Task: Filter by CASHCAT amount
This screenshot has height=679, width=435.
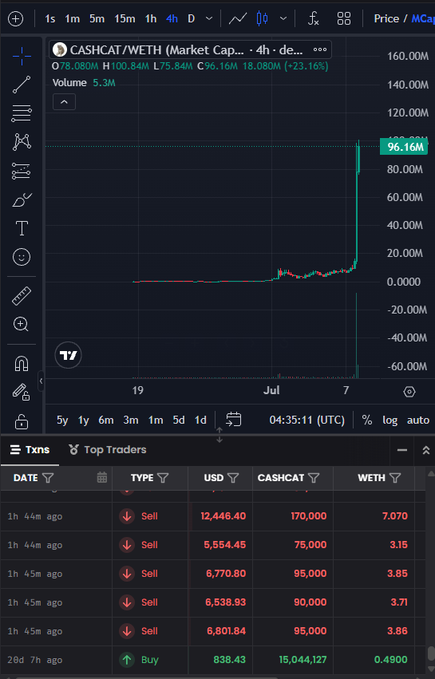Action: tap(313, 478)
